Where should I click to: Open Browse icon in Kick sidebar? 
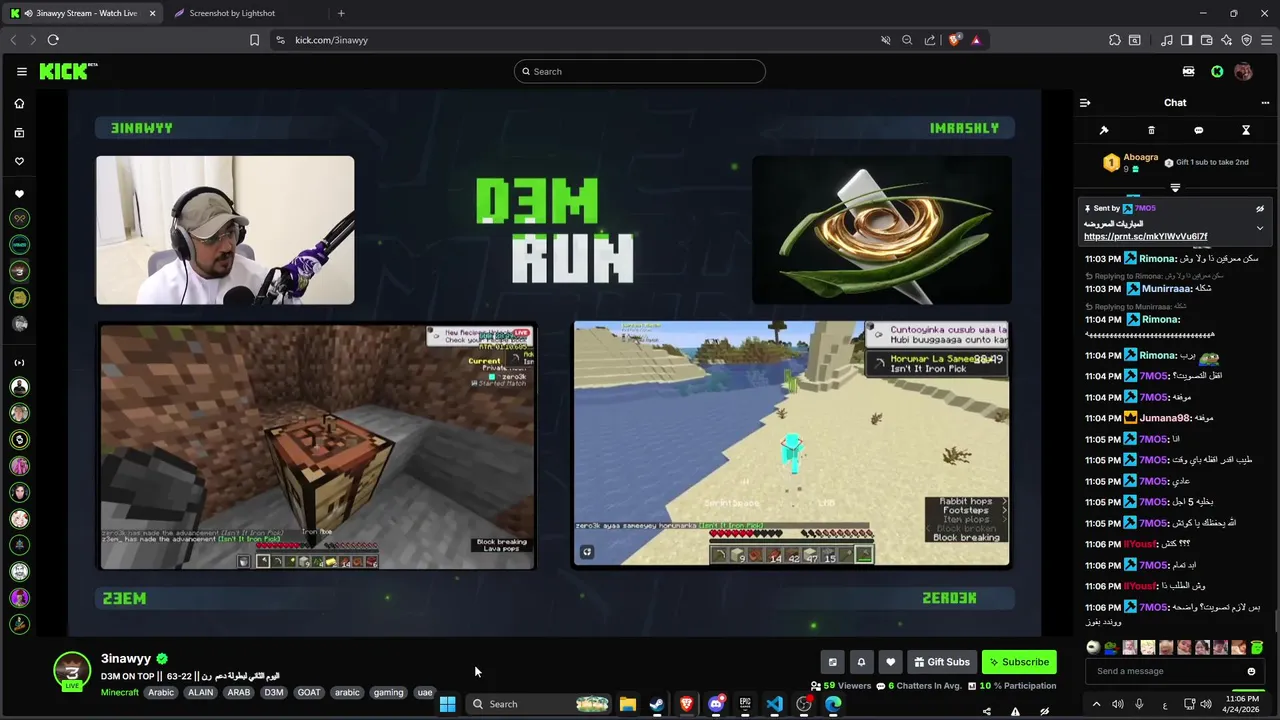(19, 133)
